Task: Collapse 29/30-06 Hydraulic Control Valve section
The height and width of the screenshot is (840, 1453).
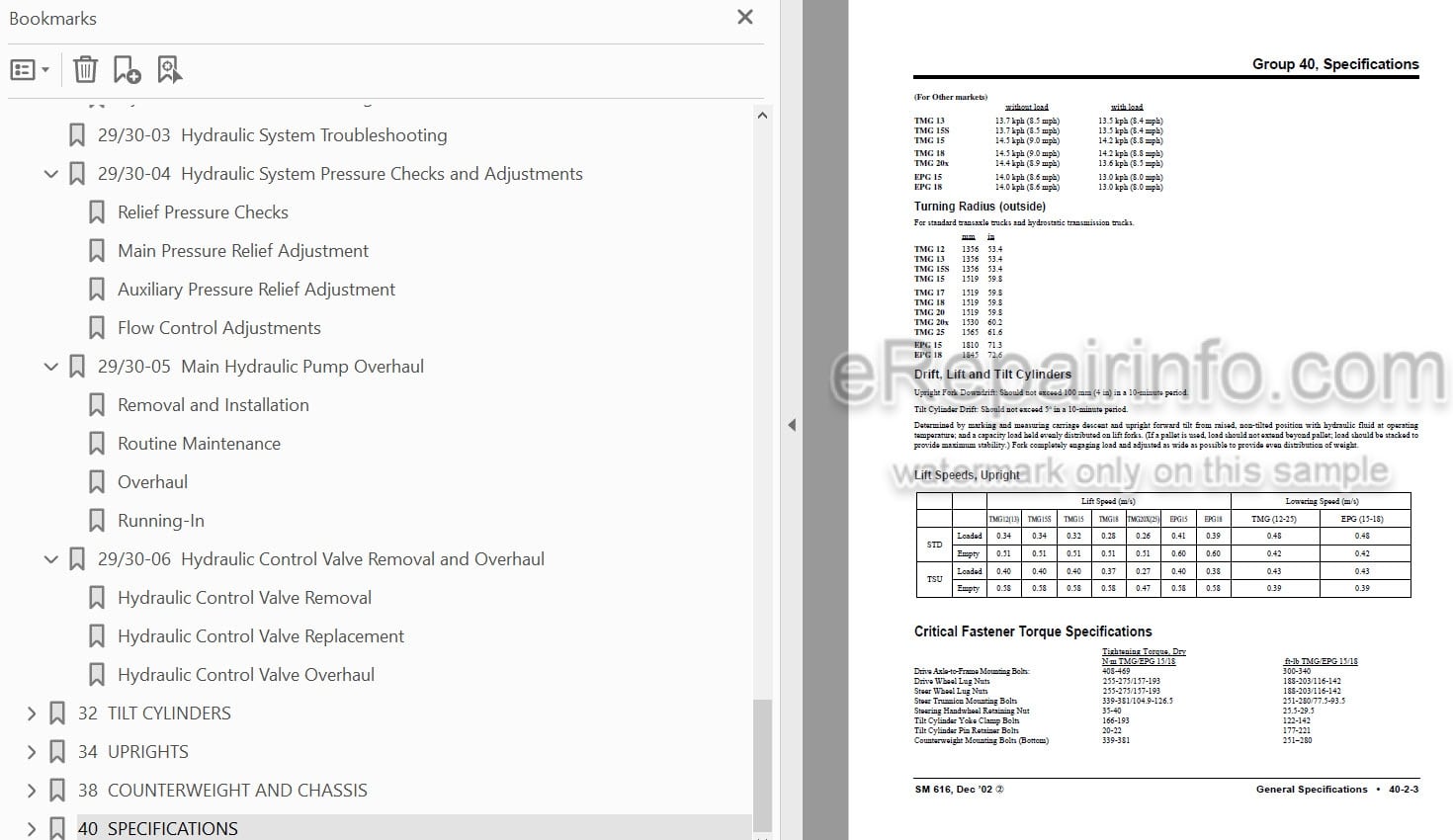Action: click(51, 559)
